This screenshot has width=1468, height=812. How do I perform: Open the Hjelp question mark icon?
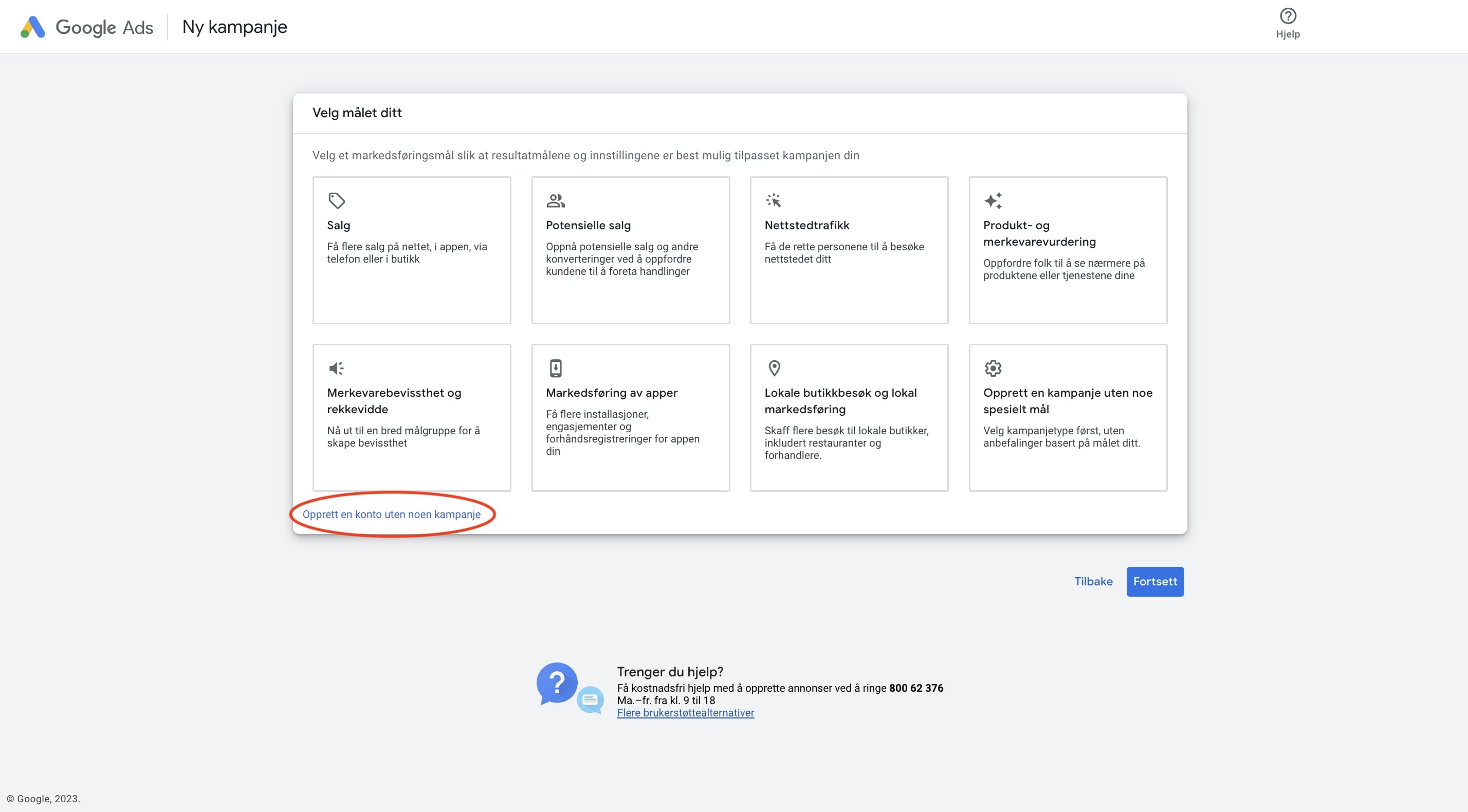(1288, 16)
